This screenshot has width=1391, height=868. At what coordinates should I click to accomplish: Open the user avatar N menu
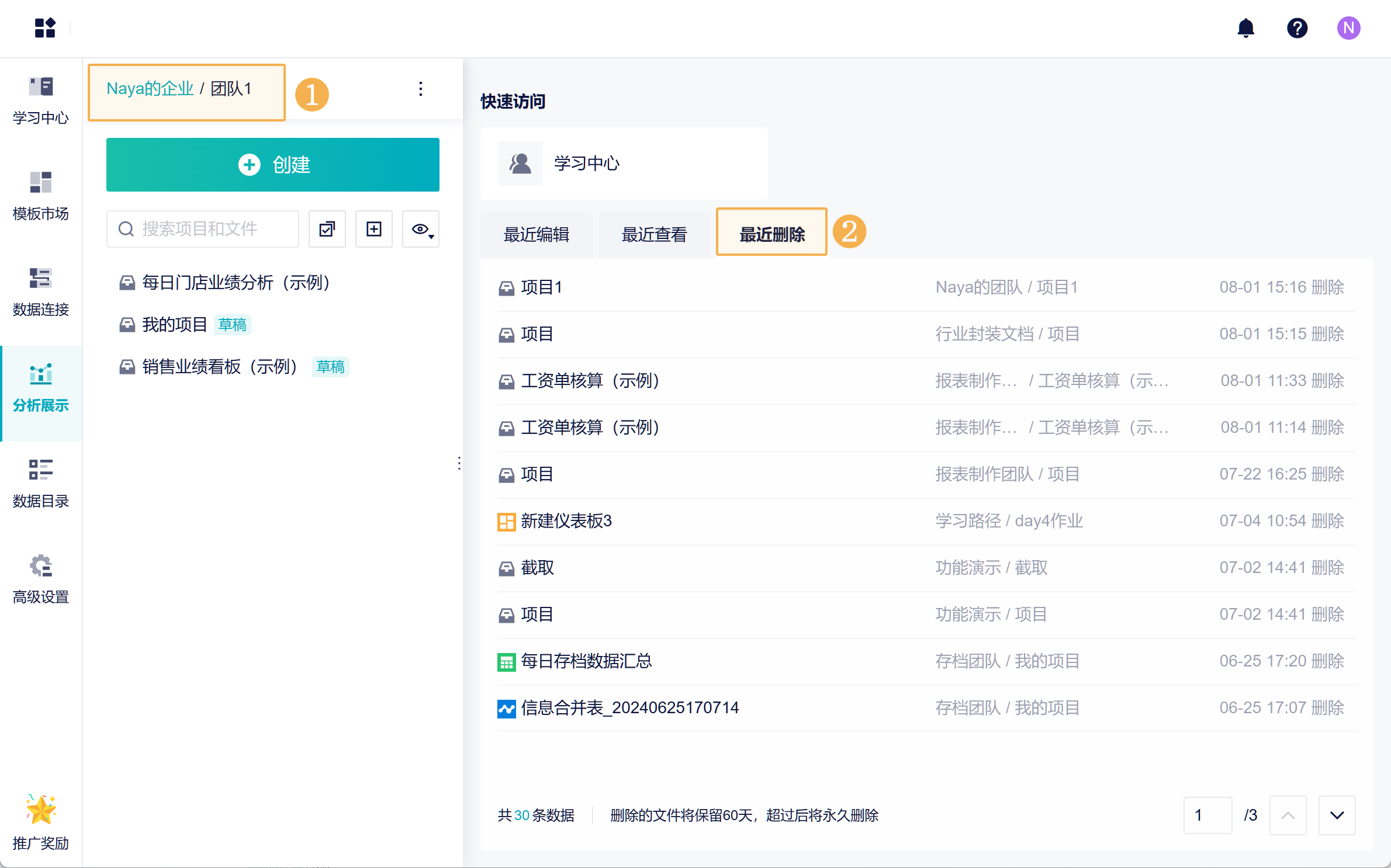[1348, 28]
